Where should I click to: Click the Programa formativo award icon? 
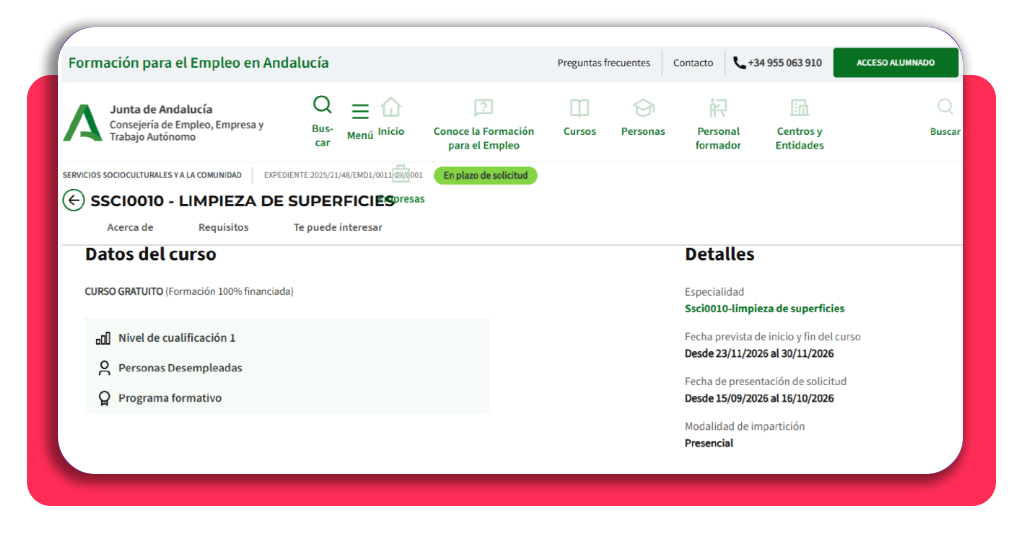point(104,398)
